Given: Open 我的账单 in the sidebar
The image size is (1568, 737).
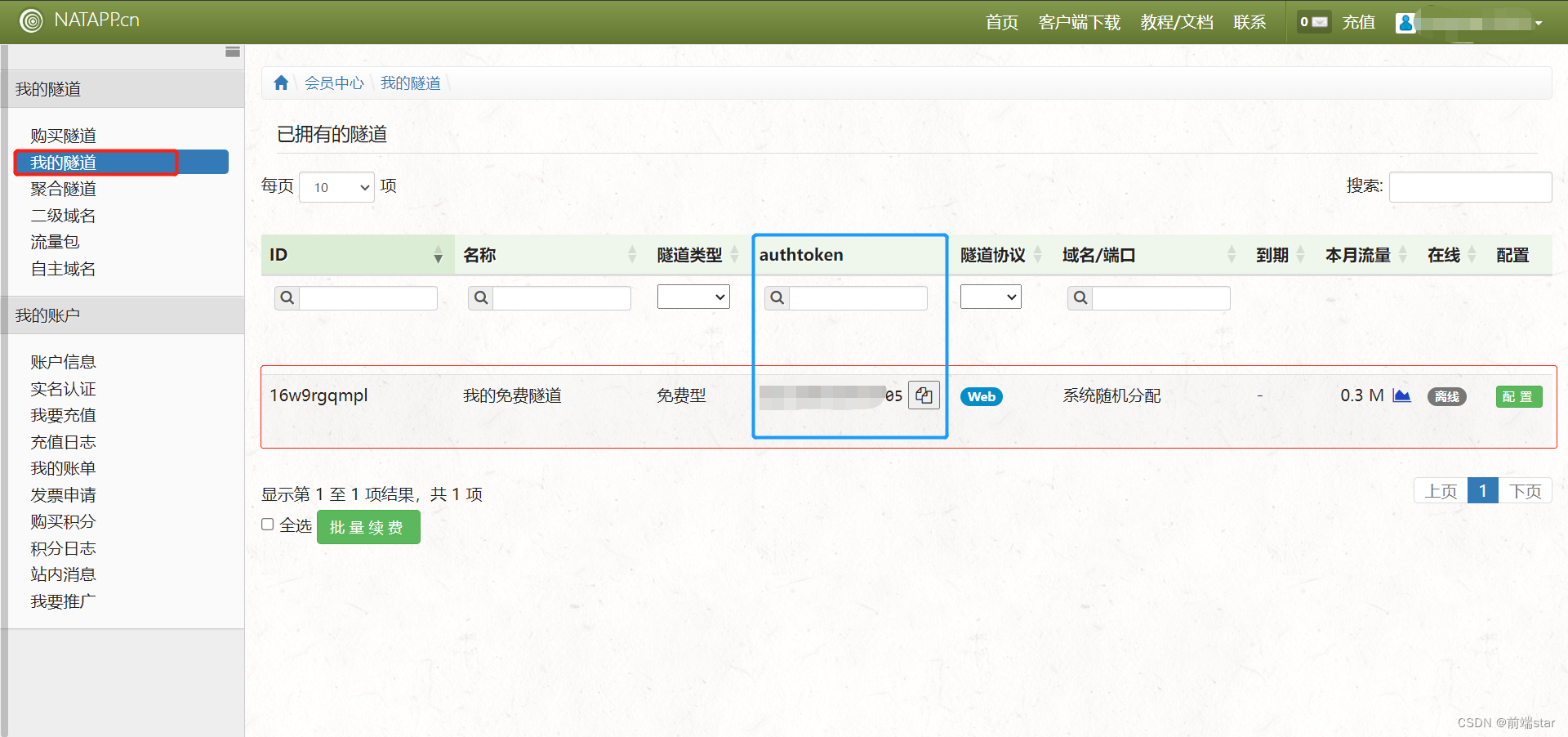Looking at the screenshot, I should pyautogui.click(x=64, y=468).
